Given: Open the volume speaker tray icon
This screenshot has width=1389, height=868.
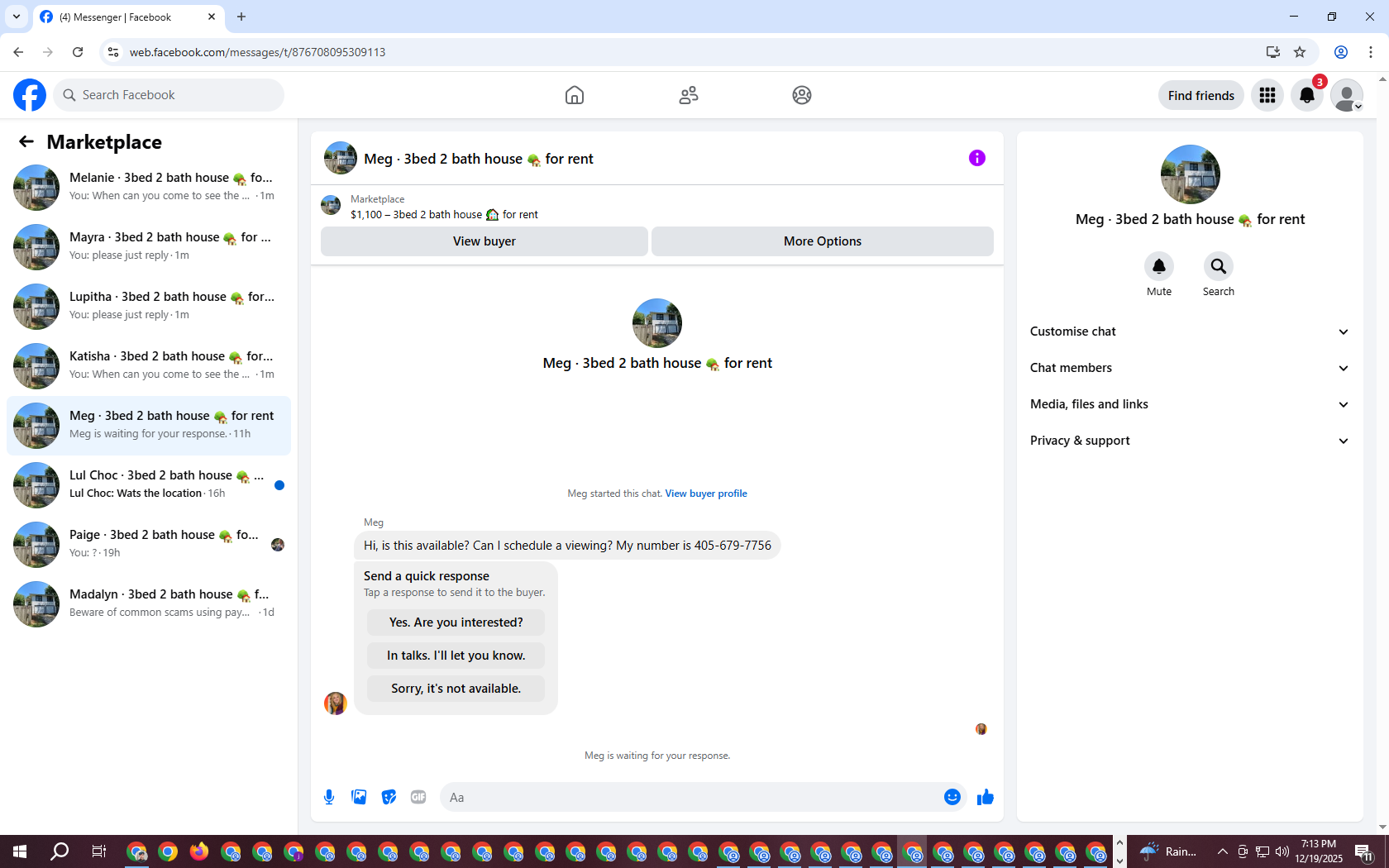Looking at the screenshot, I should pos(1282,851).
